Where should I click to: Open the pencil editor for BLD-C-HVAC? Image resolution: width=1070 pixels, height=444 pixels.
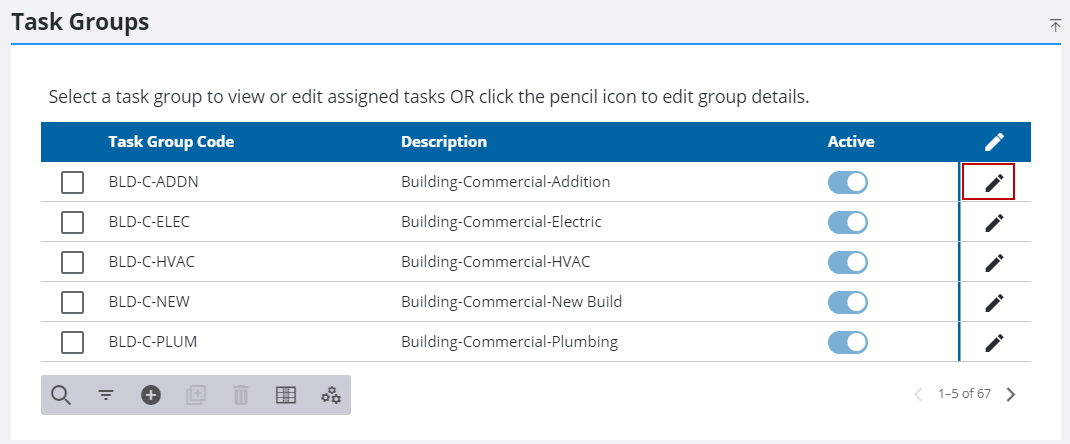coord(993,263)
